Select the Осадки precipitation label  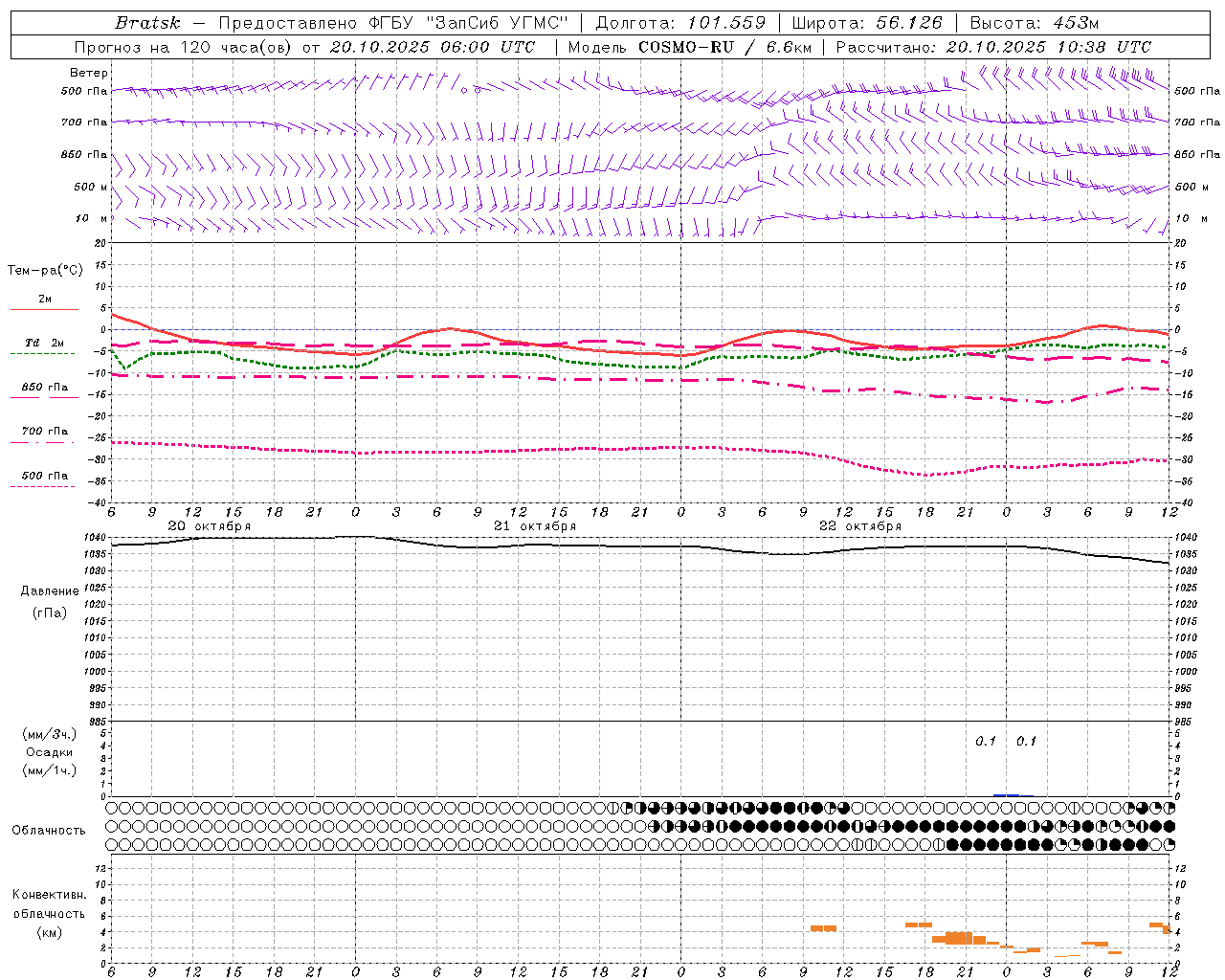point(50,752)
